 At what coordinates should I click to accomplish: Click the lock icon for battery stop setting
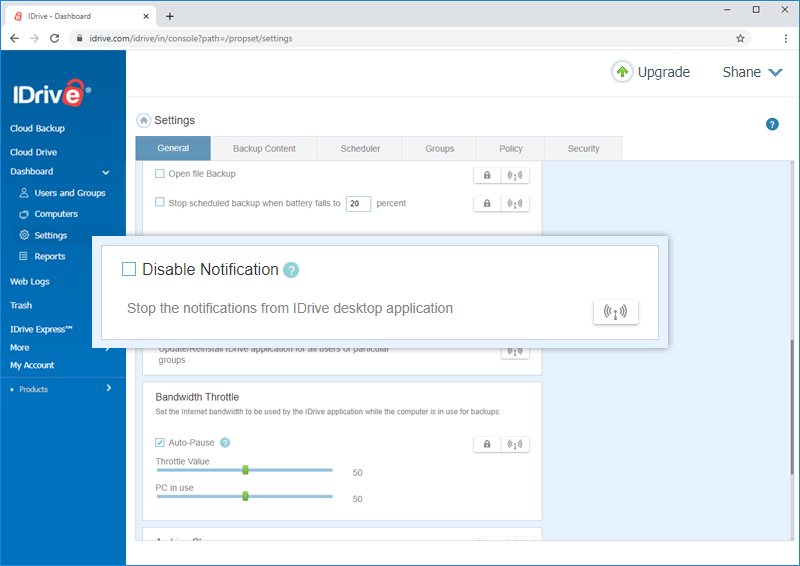[487, 203]
